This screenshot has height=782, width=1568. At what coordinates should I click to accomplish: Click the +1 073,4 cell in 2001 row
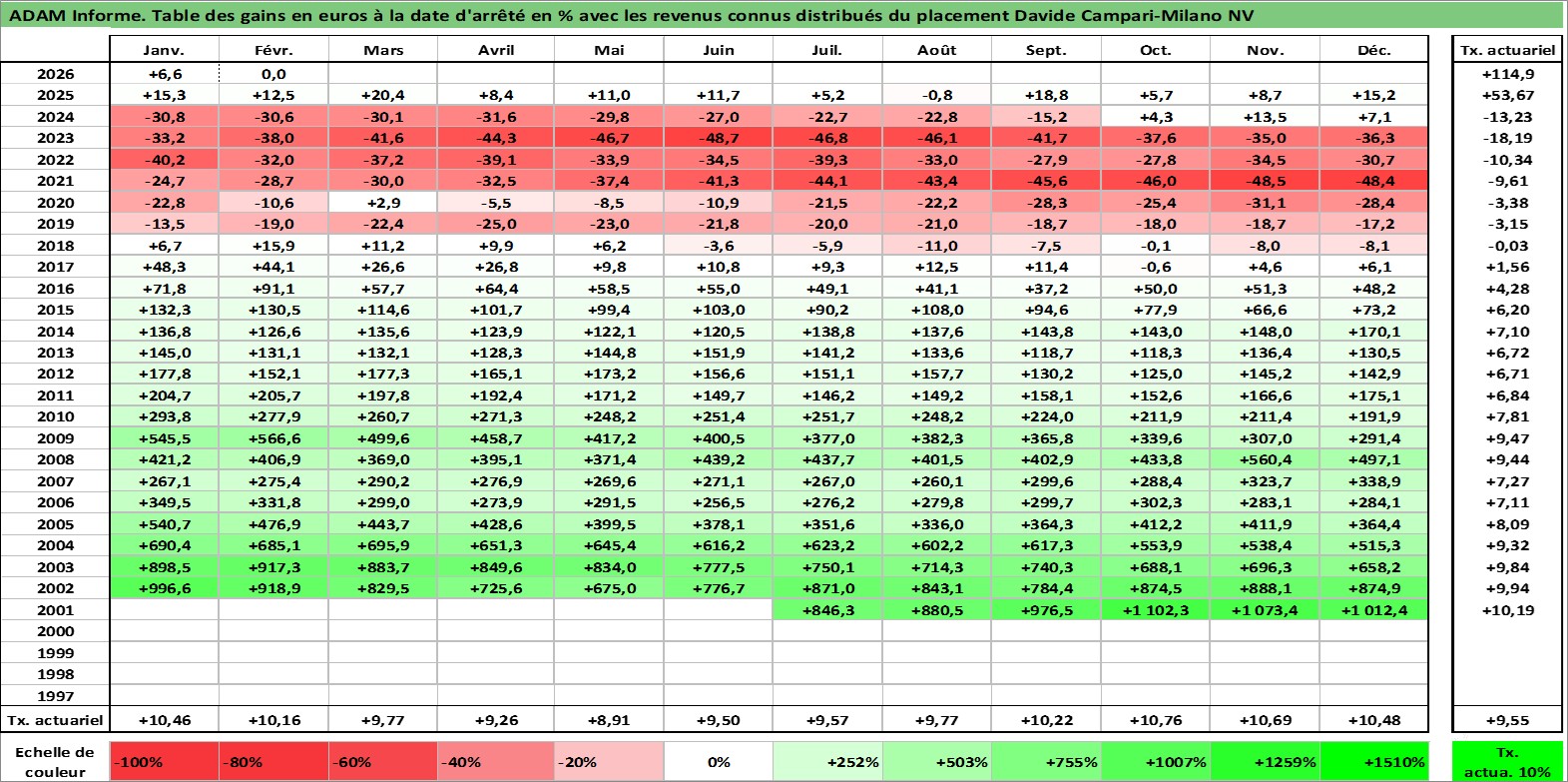(1265, 610)
